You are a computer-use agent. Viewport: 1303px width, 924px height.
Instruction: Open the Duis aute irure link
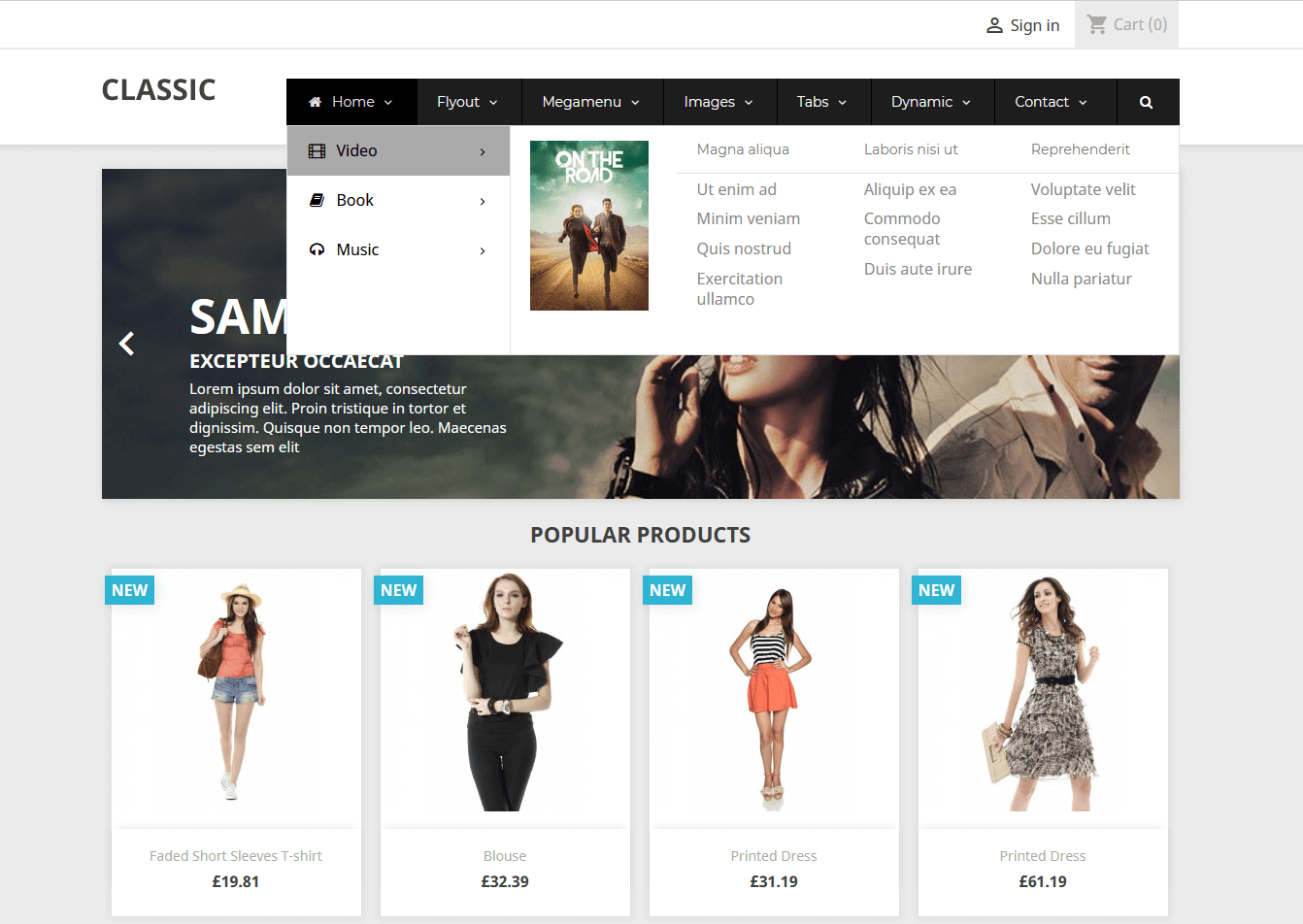coord(918,269)
